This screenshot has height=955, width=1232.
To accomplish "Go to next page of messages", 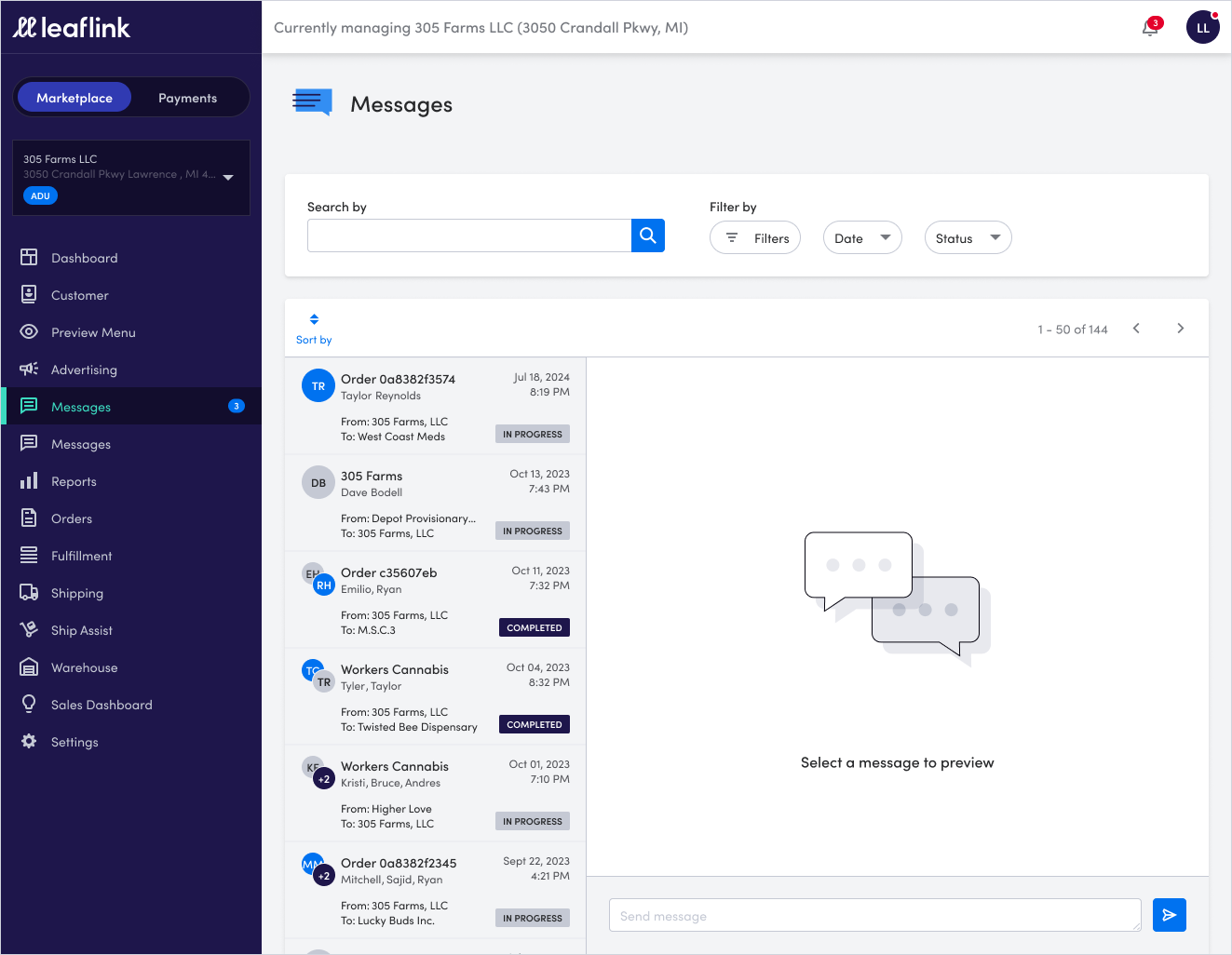I will (1181, 329).
